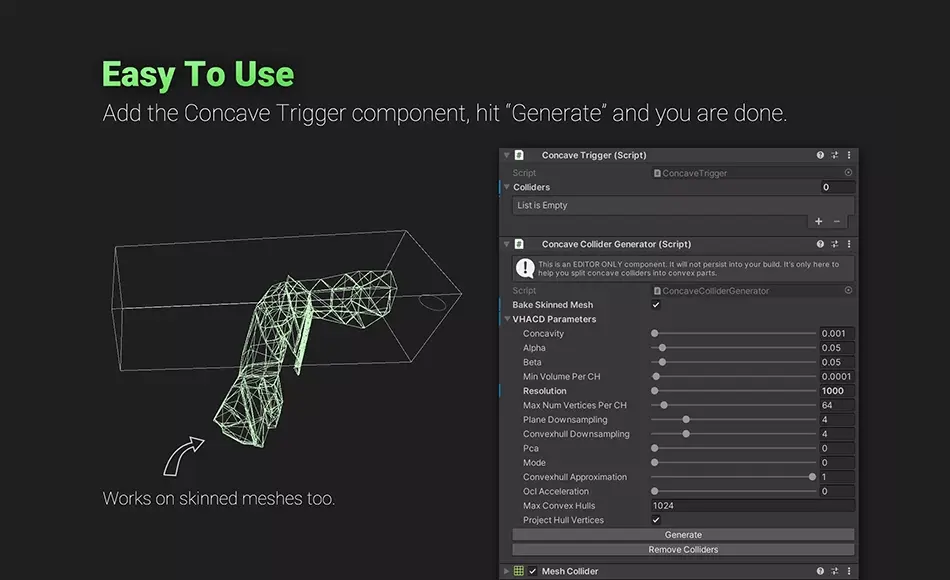Toggle the Mesh Collider enabled checkbox
Viewport: 950px width, 580px height.
tap(532, 571)
